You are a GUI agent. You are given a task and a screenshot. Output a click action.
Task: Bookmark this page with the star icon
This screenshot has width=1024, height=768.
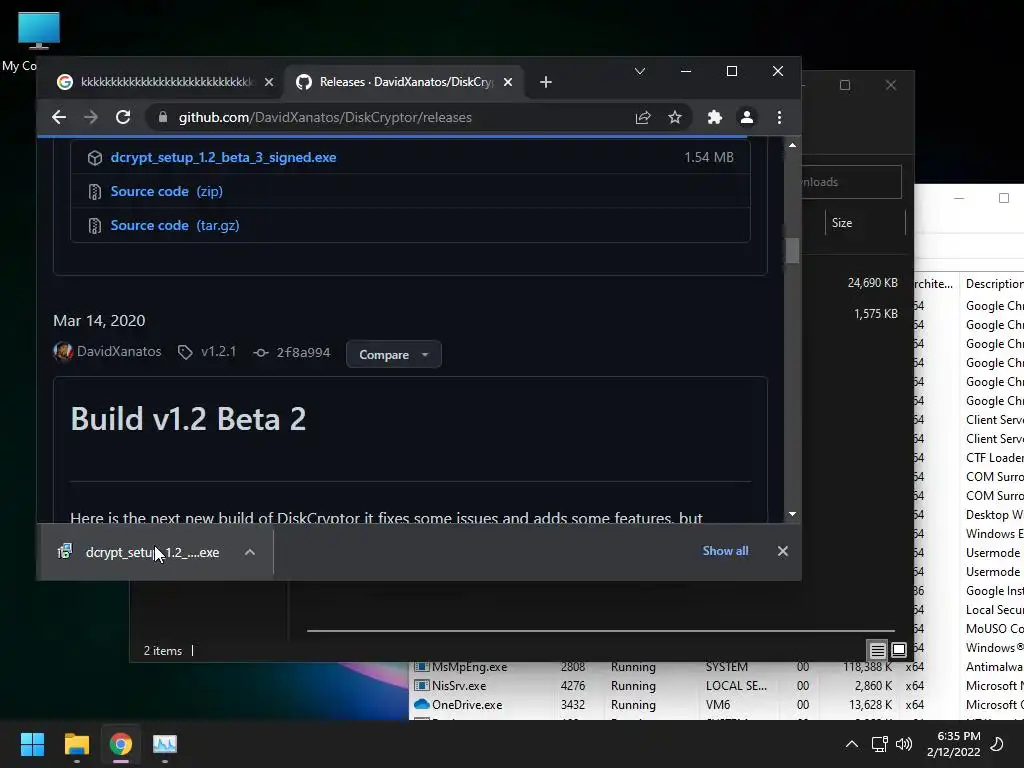[x=675, y=118]
